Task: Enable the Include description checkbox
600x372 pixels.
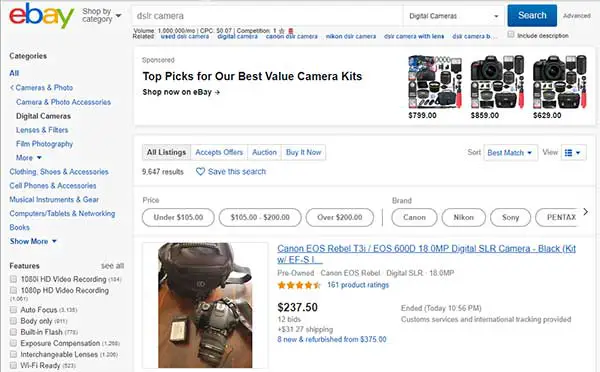Action: click(x=511, y=35)
